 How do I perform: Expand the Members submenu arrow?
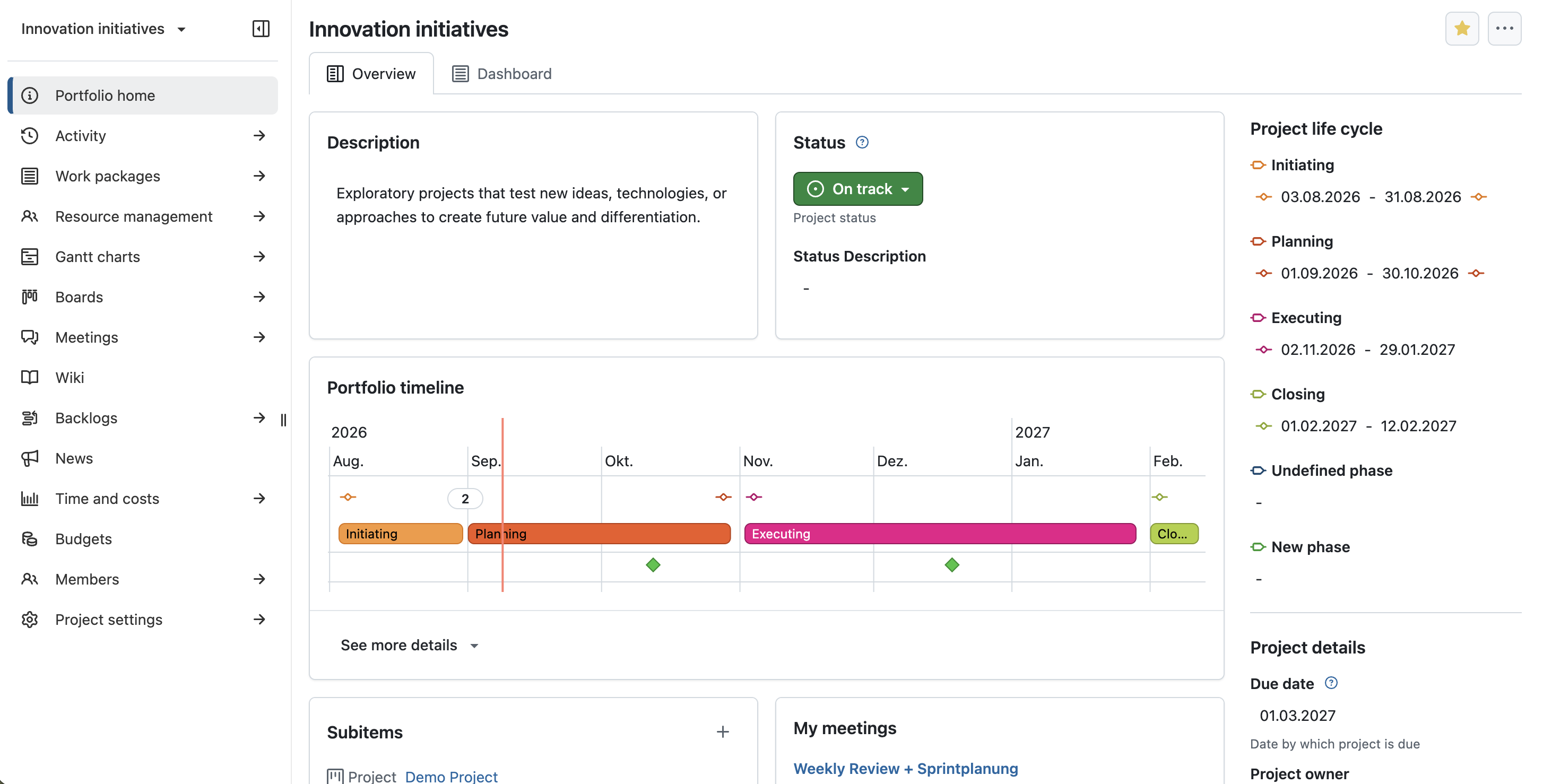click(x=259, y=579)
